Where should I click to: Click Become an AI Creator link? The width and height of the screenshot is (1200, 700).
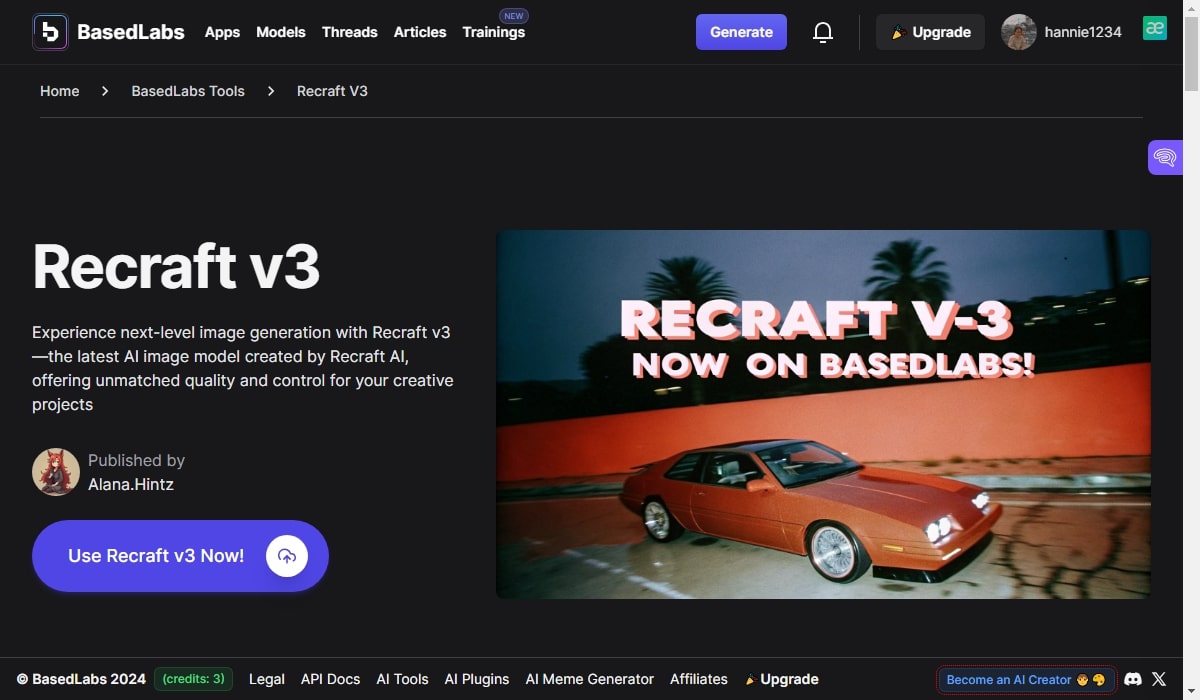coord(1025,680)
